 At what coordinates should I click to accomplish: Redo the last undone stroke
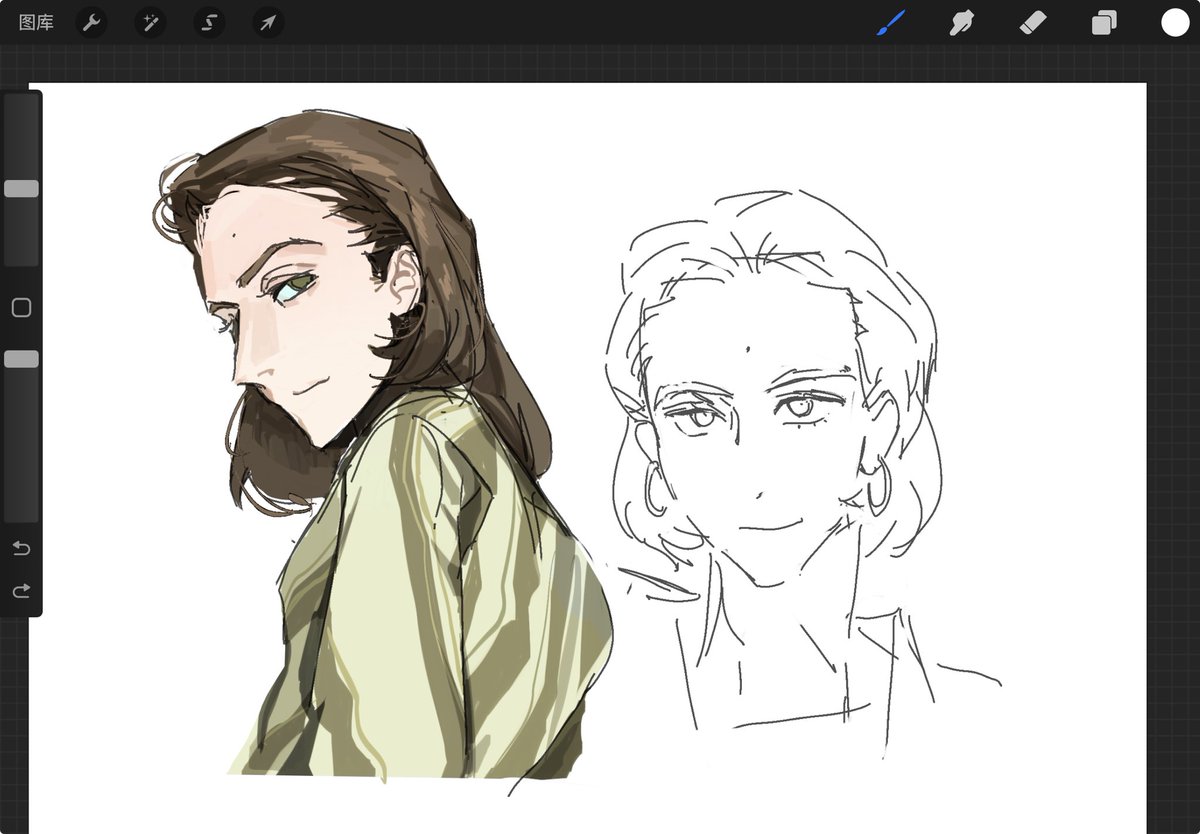click(x=21, y=591)
